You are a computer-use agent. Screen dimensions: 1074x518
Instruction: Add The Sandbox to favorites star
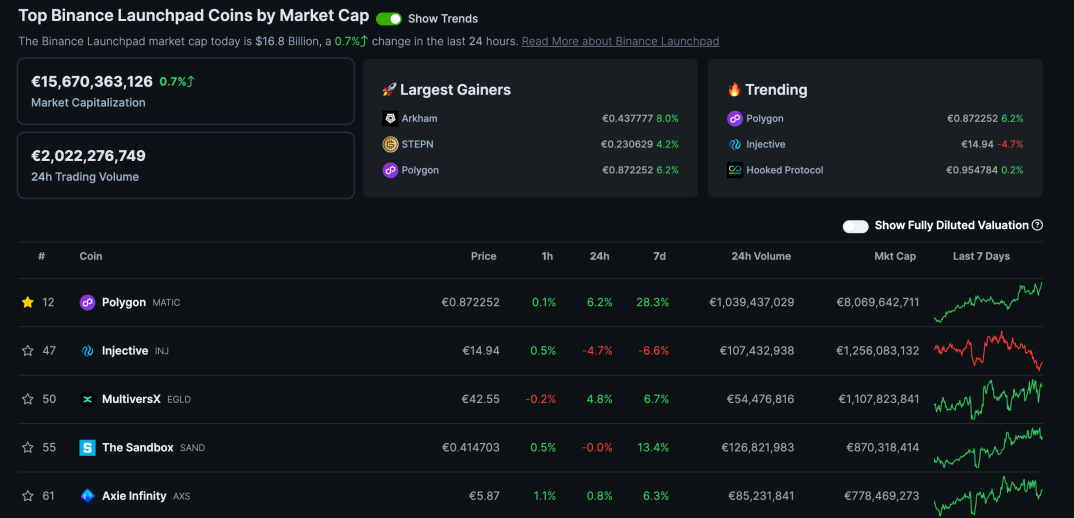[27, 447]
